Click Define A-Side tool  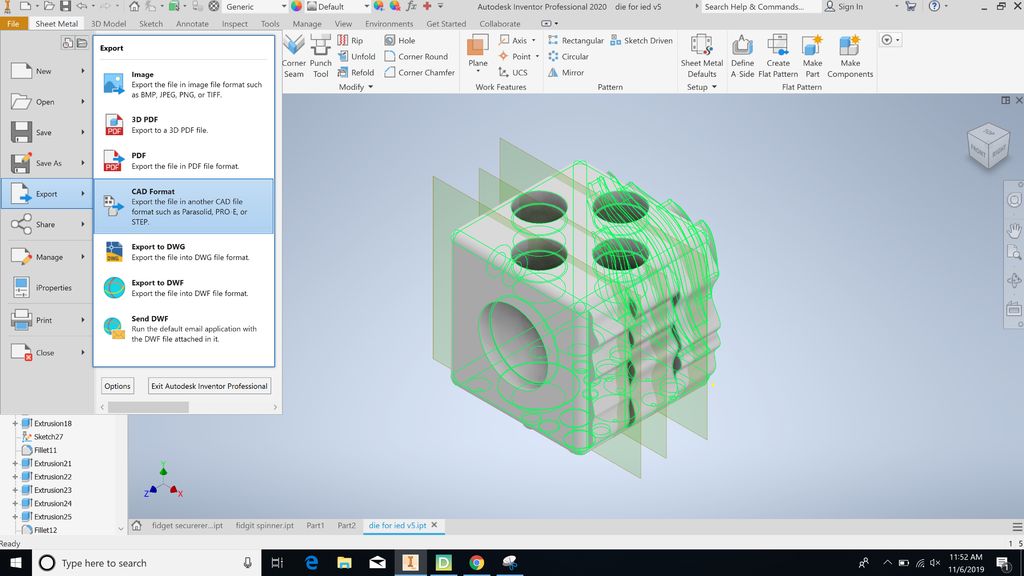pos(743,57)
